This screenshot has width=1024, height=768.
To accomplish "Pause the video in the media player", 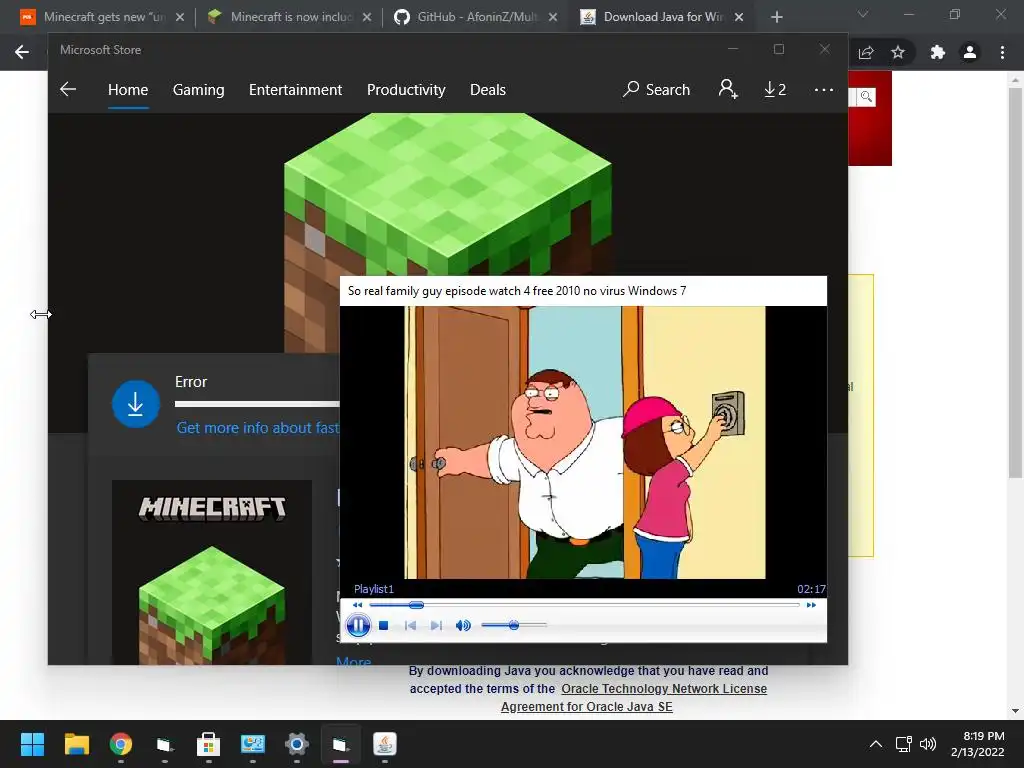I will tap(358, 626).
